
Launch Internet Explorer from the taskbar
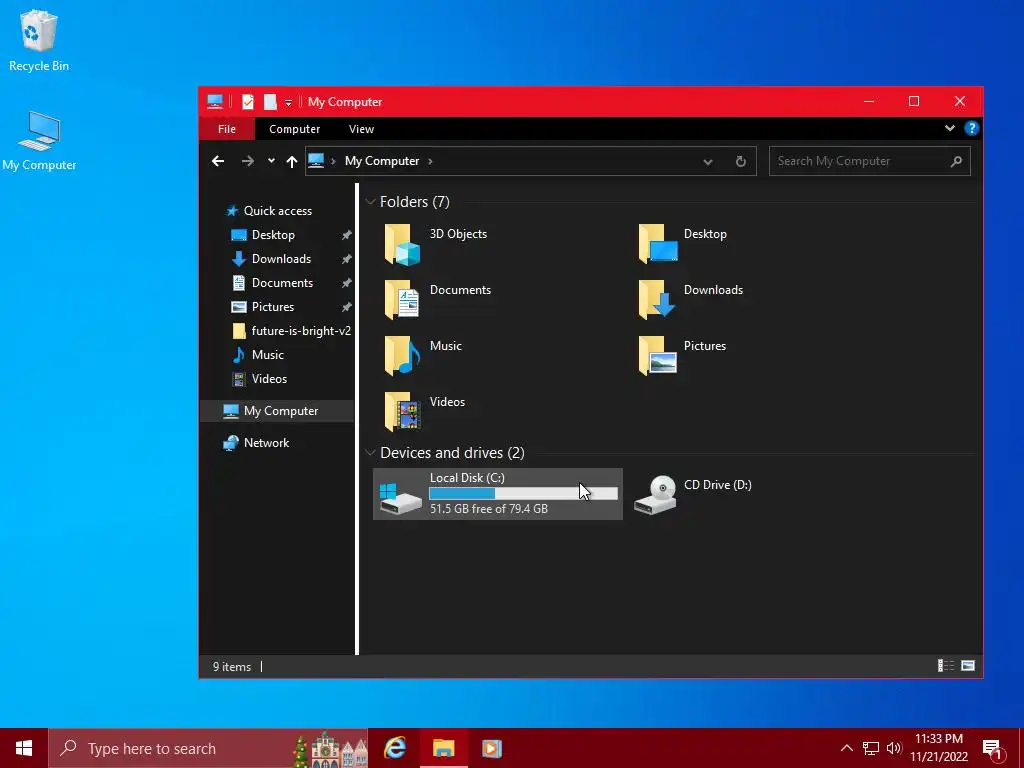[x=395, y=748]
